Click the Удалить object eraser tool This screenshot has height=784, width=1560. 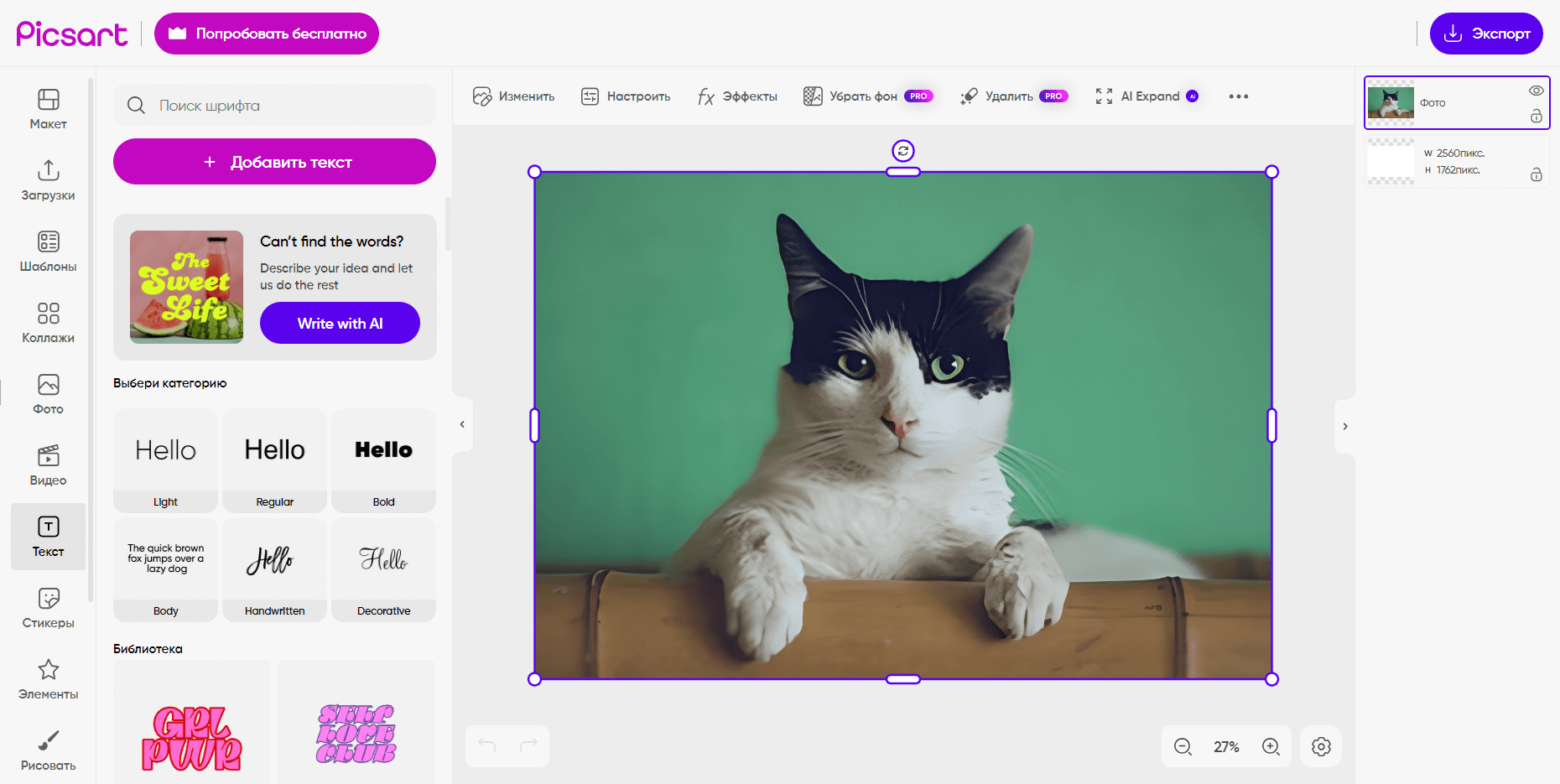point(1014,96)
